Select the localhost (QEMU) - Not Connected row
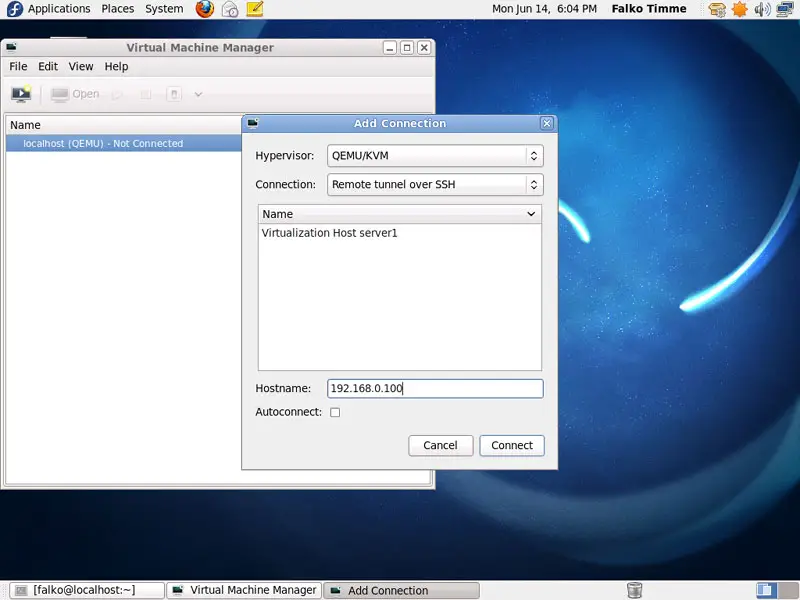 coord(124,143)
